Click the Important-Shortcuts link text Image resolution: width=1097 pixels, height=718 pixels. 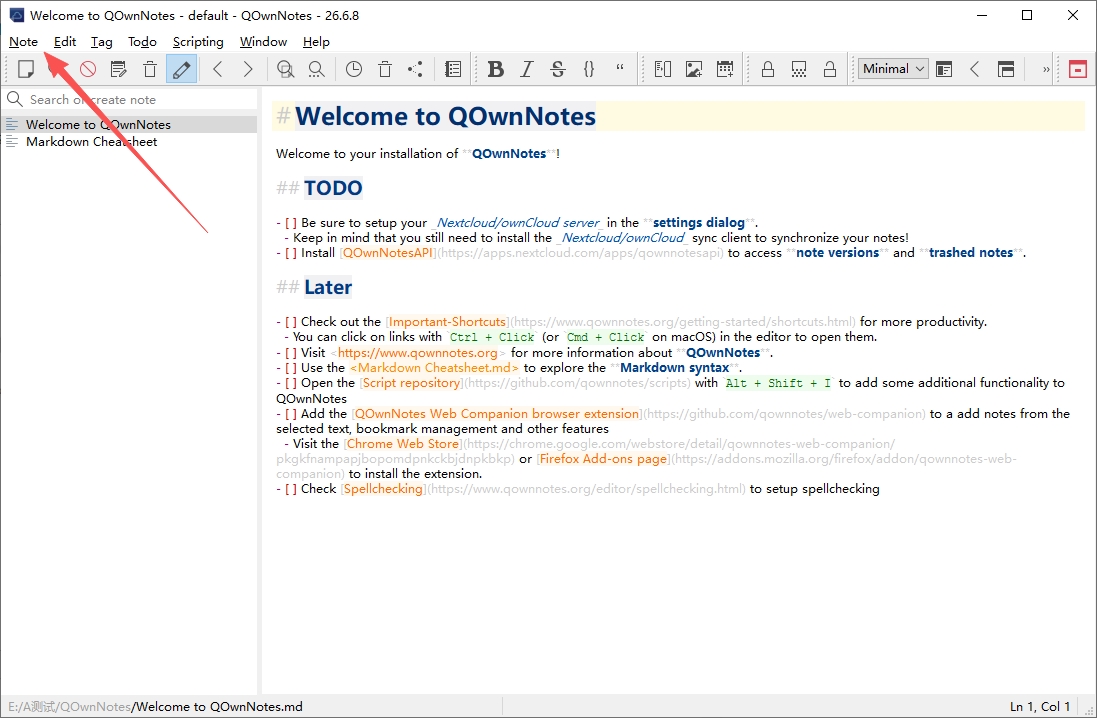(447, 322)
